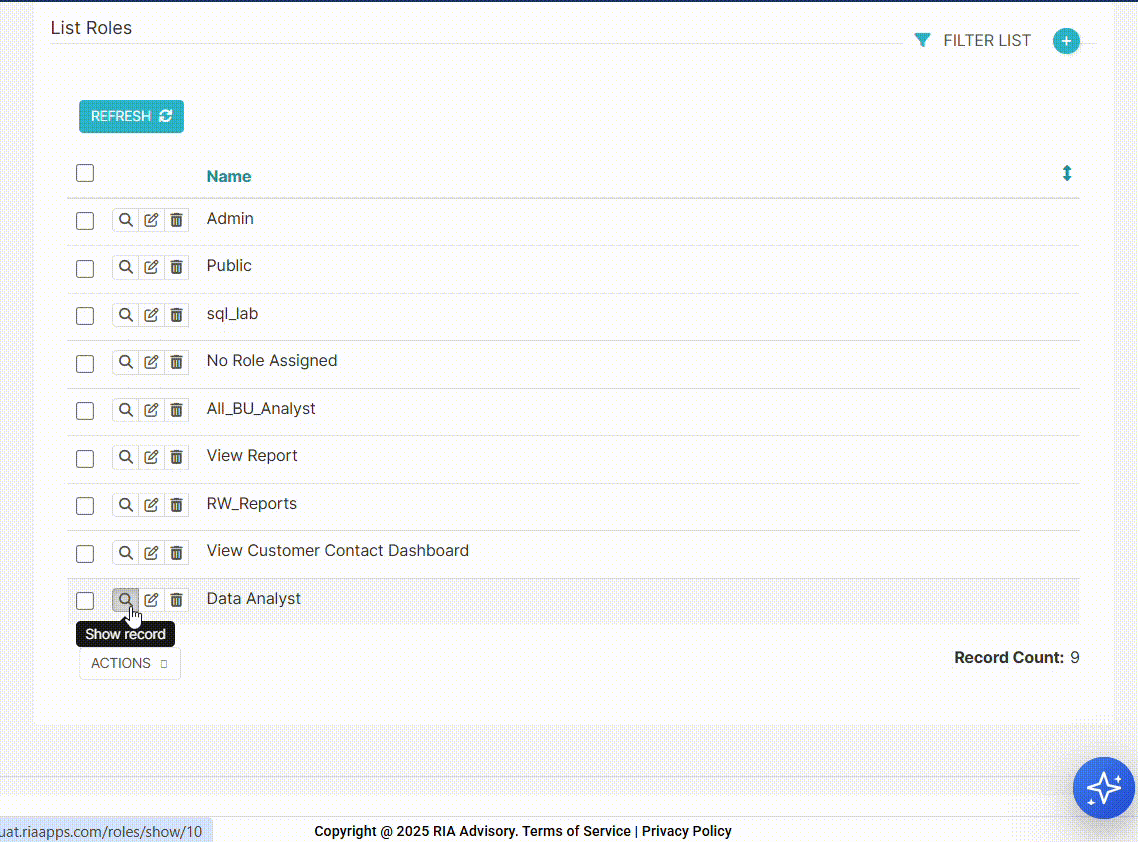Check the No Role Assigned checkbox

85,363
